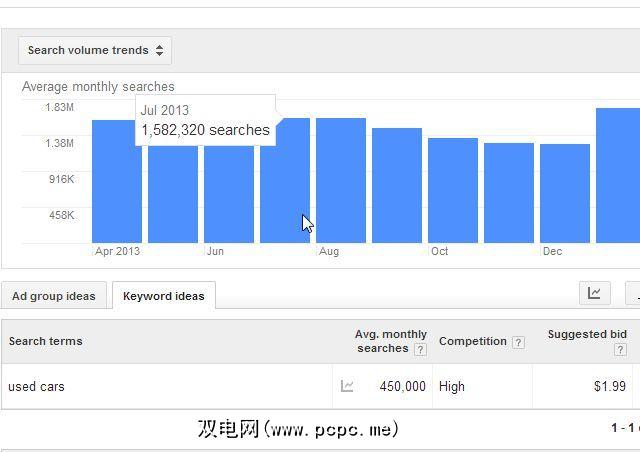Click the 450,000 monthly searches value

click(x=402, y=386)
